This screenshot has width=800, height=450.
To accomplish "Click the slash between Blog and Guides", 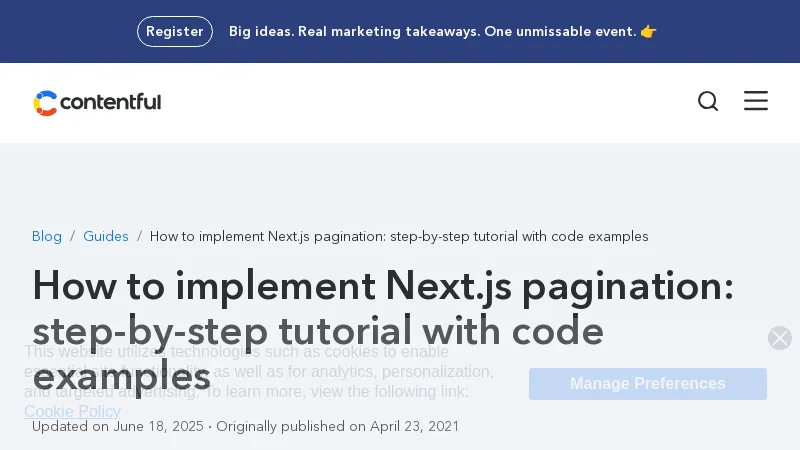I will click(72, 237).
